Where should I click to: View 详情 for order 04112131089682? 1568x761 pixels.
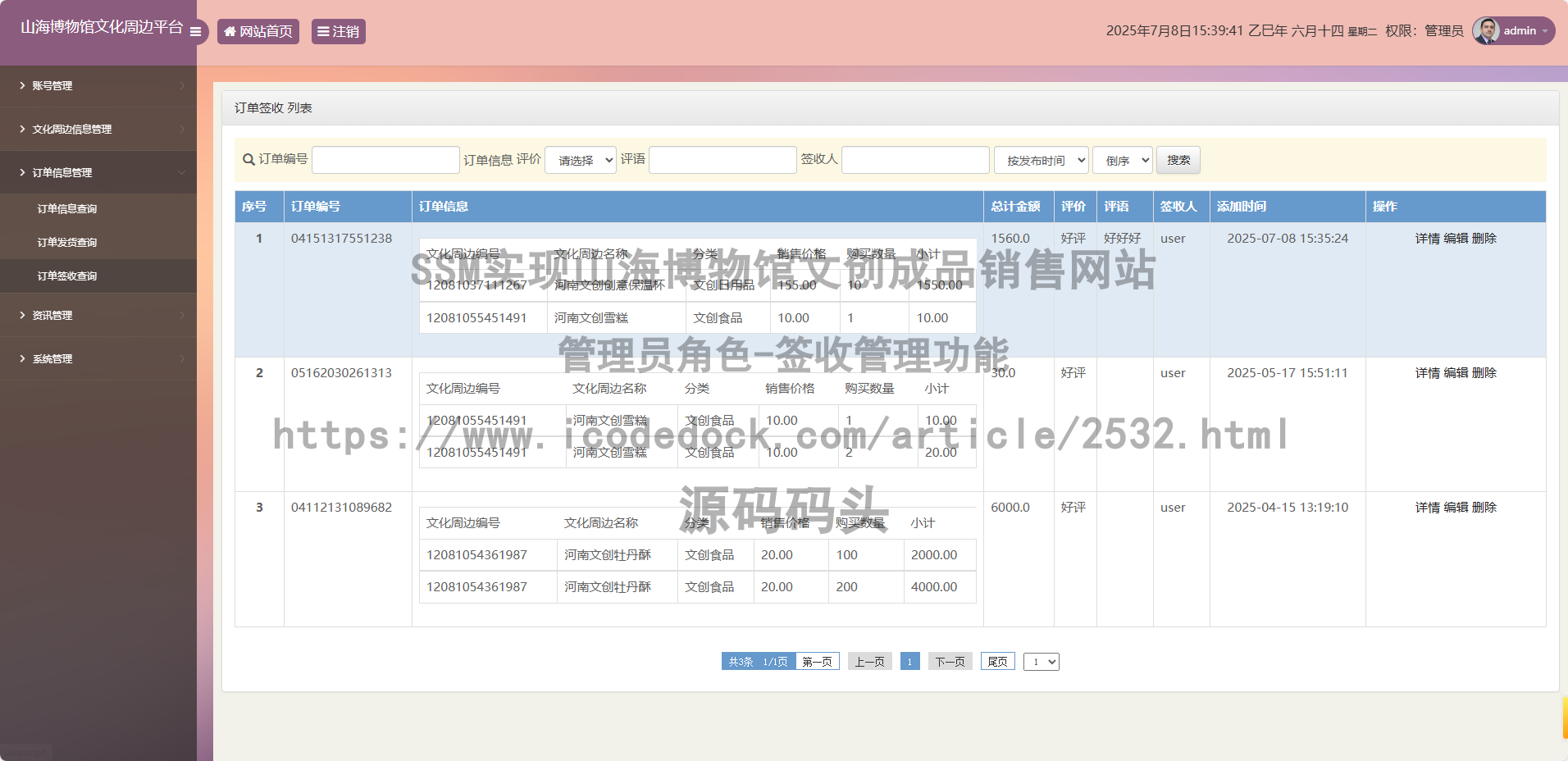tap(1427, 507)
